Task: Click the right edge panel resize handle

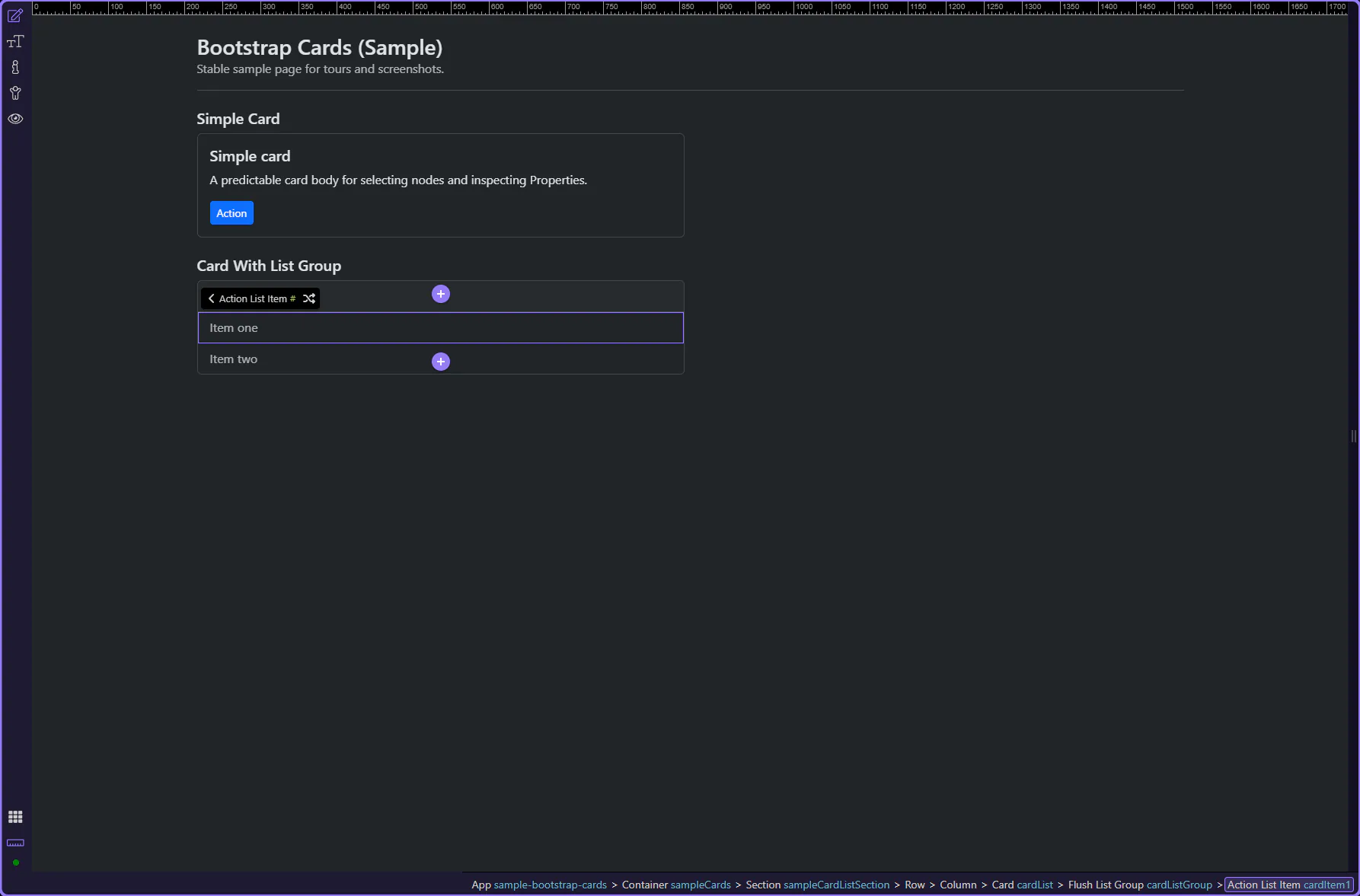Action: tap(1353, 436)
